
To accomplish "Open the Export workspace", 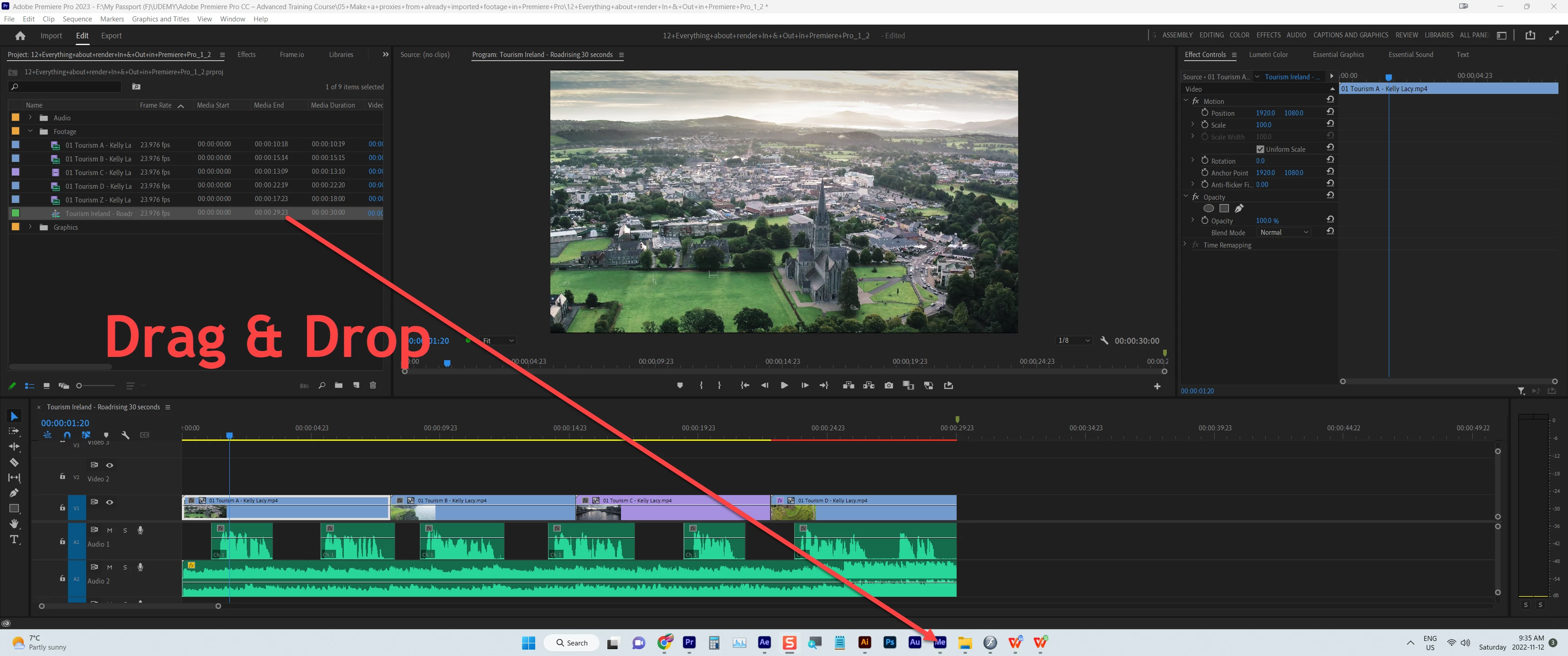I will click(111, 36).
